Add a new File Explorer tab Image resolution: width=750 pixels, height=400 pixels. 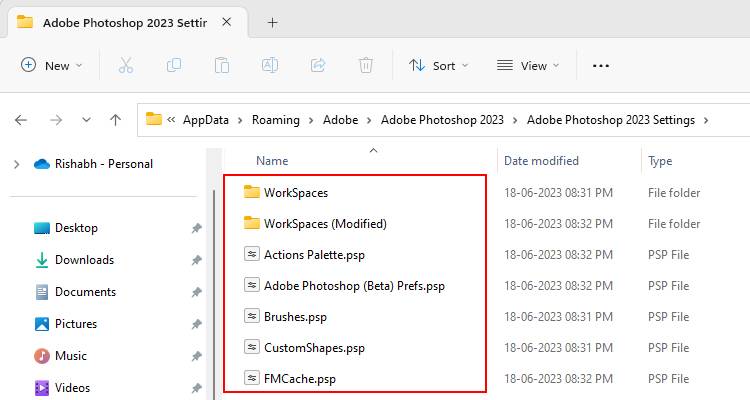pyautogui.click(x=272, y=22)
